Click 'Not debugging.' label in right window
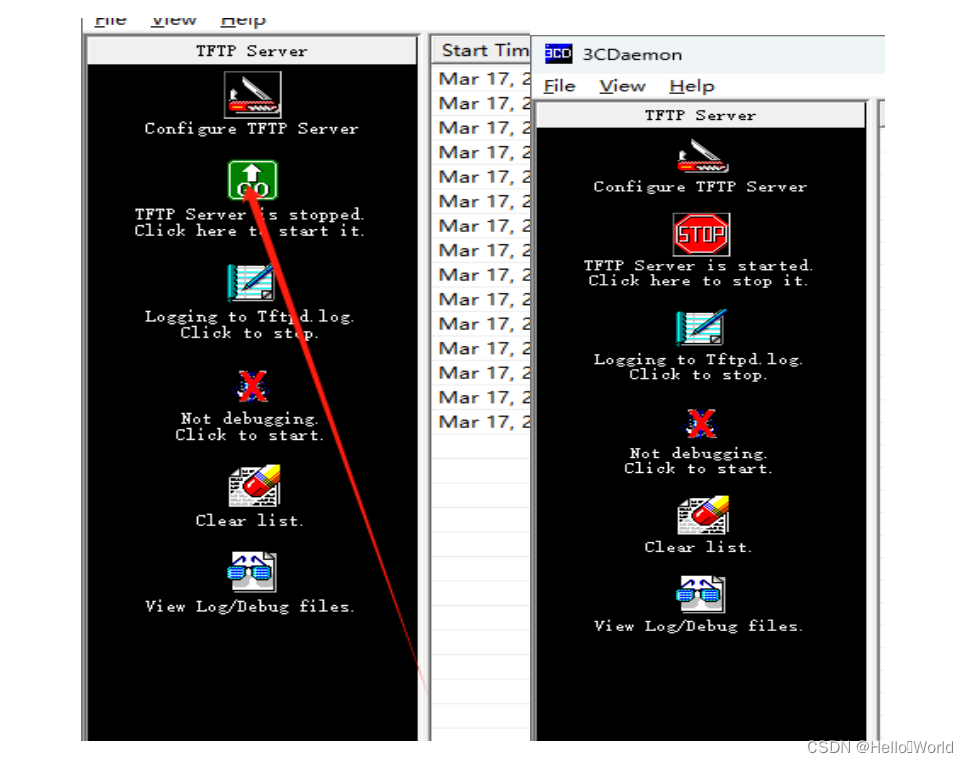The image size is (969, 763). point(698,453)
